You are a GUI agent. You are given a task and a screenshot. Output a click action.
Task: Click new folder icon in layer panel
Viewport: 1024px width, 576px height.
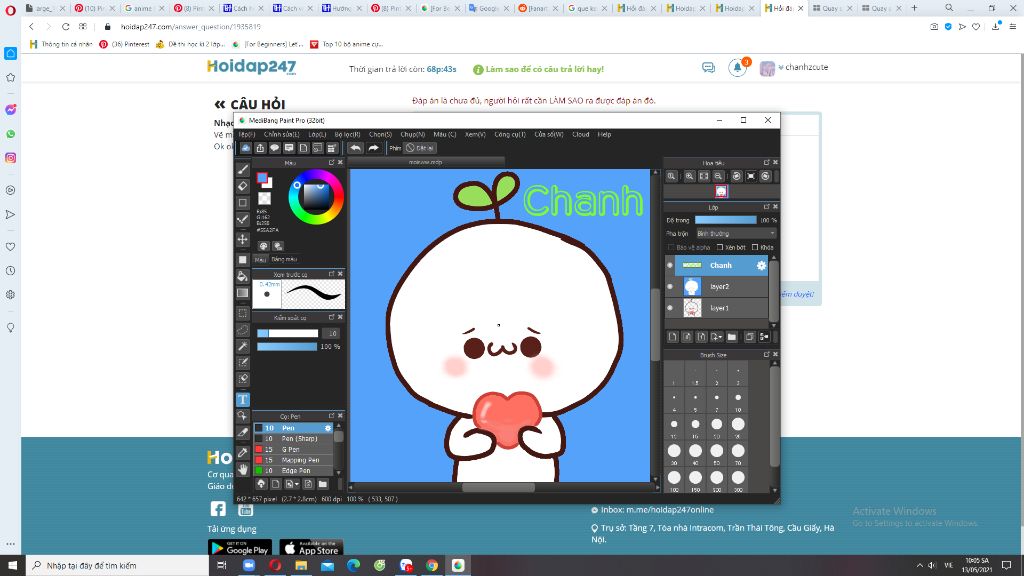(731, 337)
